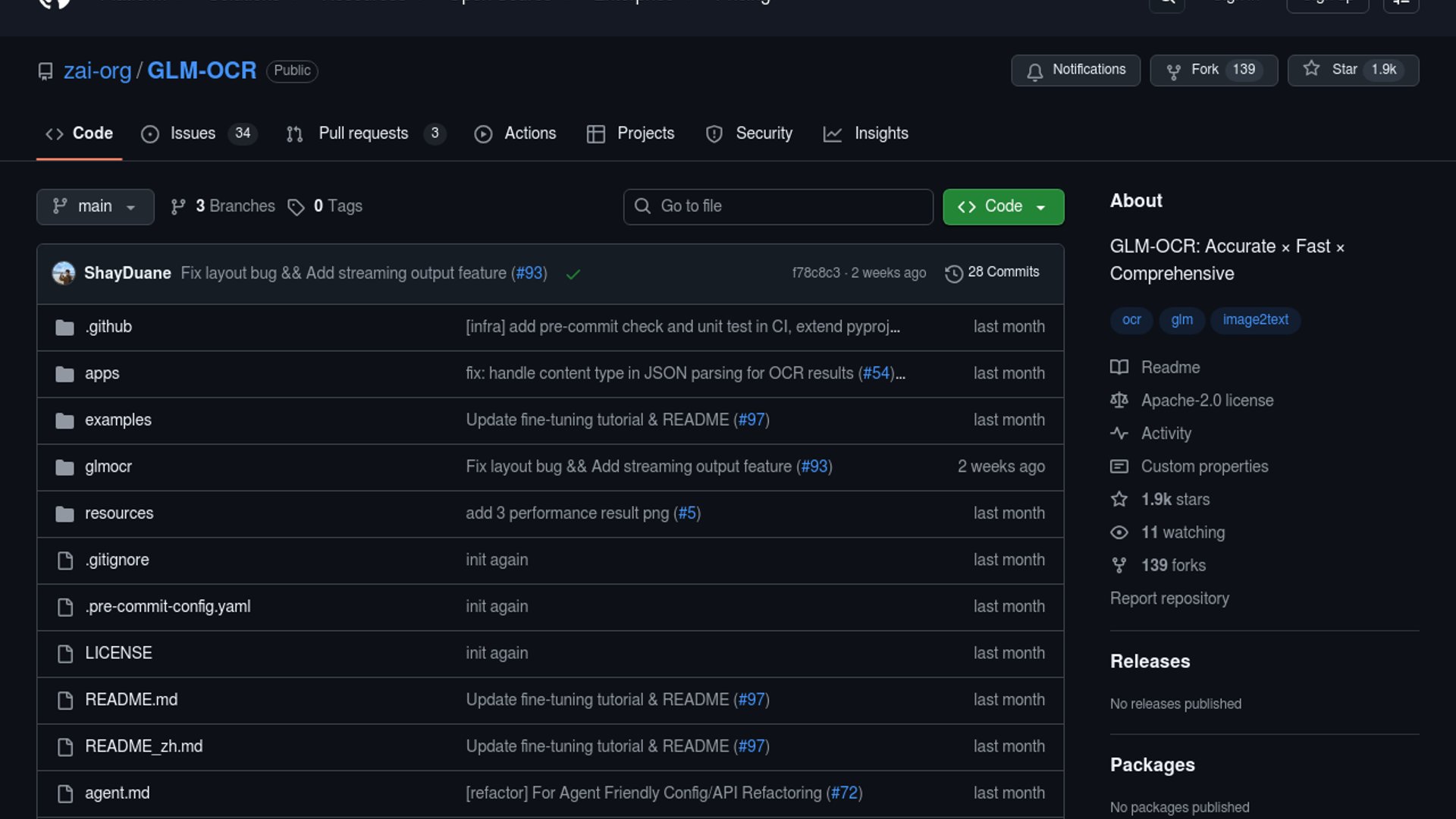View the Apache-2.0 license link
1456x819 pixels.
point(1207,400)
